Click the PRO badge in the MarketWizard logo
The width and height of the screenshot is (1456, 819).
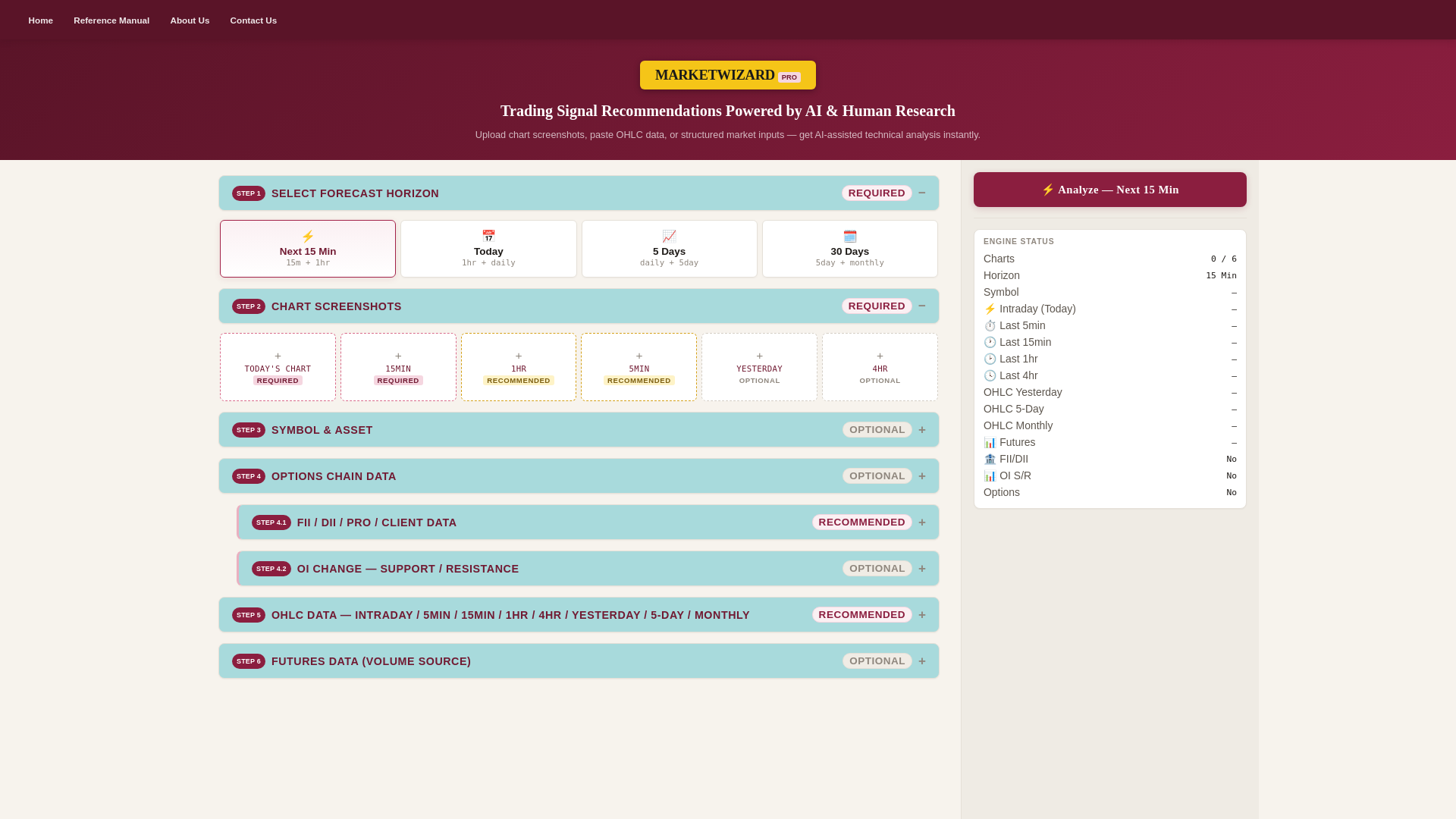point(789,77)
